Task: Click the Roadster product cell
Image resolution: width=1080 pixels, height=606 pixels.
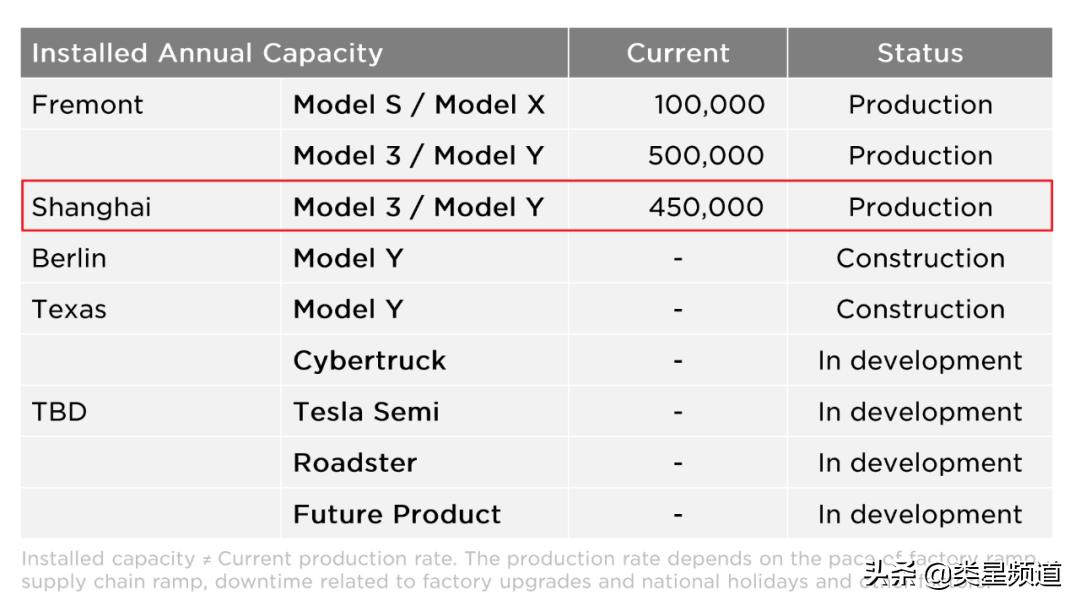Action: point(355,463)
